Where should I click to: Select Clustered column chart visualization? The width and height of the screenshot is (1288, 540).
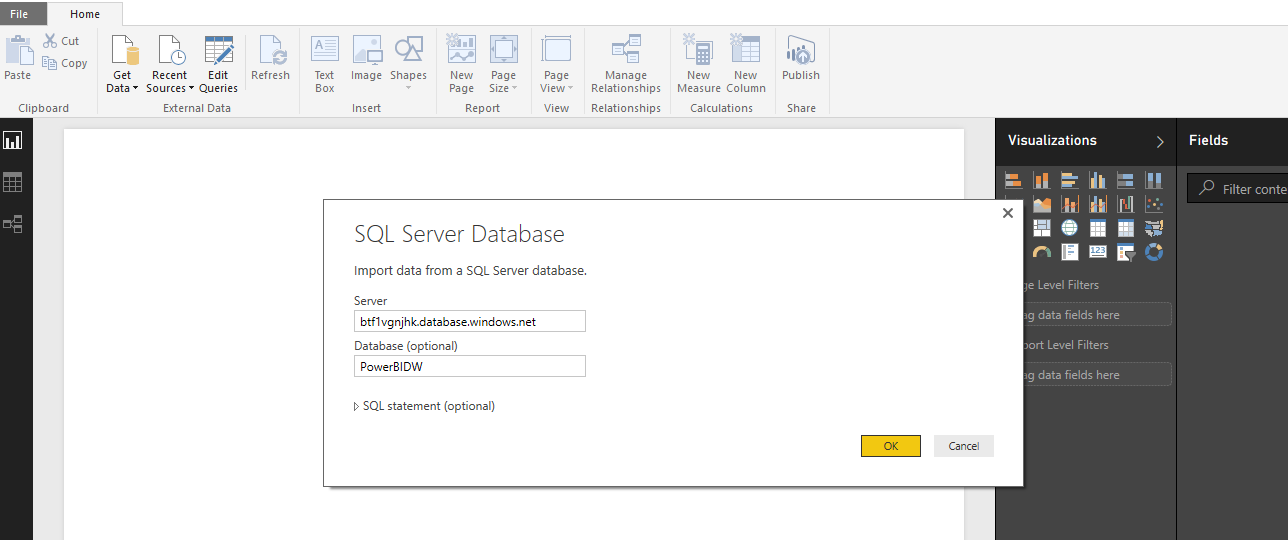pyautogui.click(x=1098, y=180)
